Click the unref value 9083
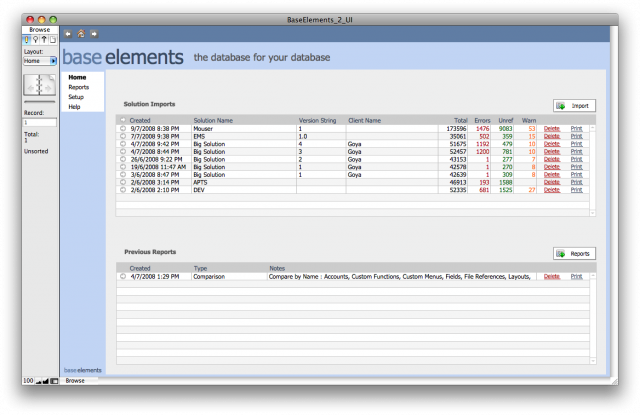The width and height of the screenshot is (640, 415). click(x=505, y=128)
